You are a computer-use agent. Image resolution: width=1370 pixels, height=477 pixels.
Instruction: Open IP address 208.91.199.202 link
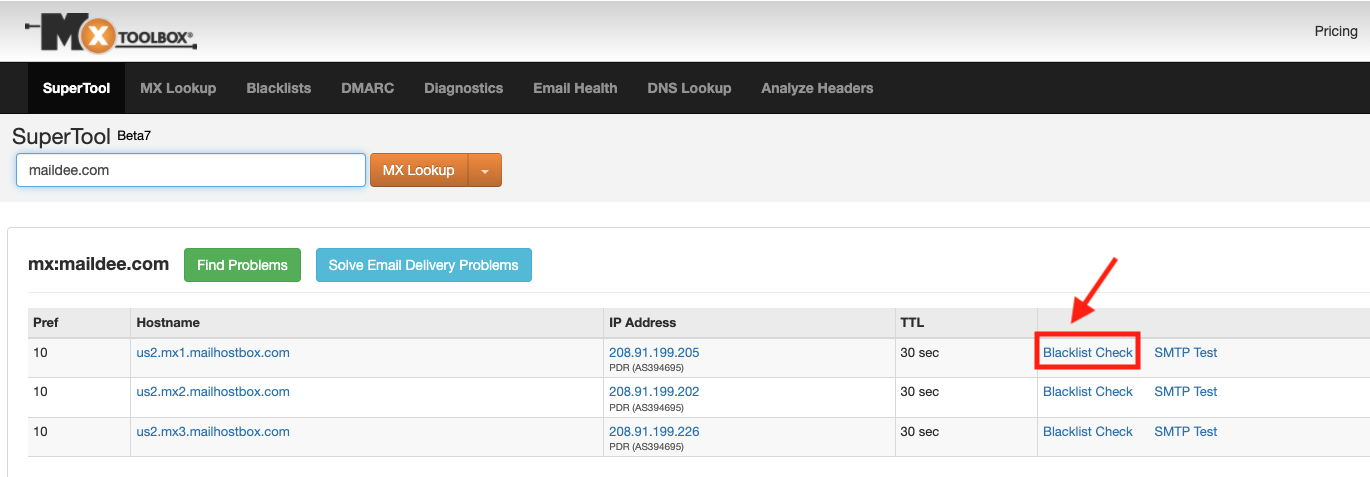(654, 391)
